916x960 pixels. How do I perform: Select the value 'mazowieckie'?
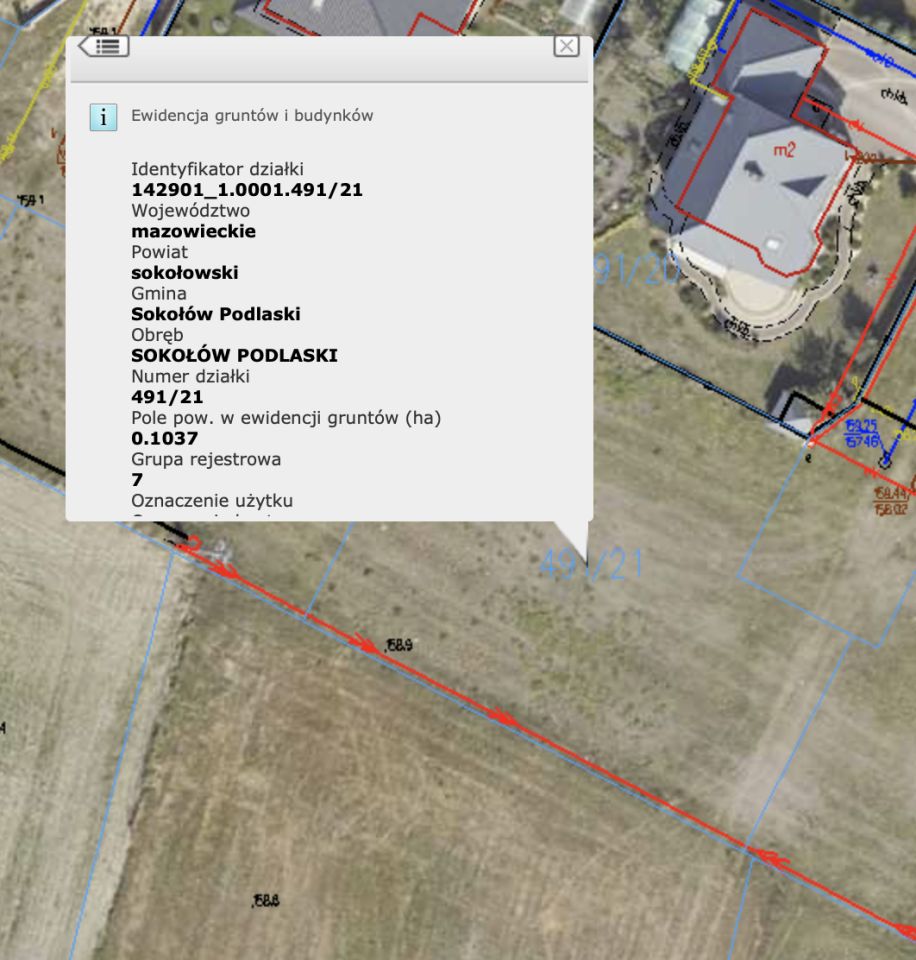pos(193,231)
